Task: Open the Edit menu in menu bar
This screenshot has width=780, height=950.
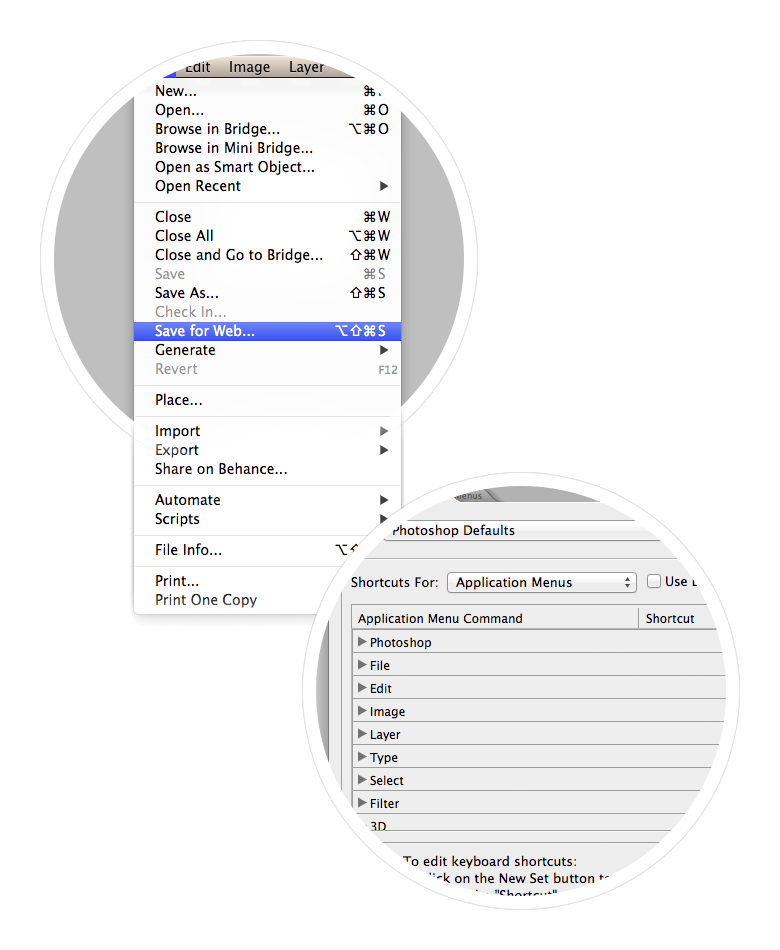Action: point(198,67)
